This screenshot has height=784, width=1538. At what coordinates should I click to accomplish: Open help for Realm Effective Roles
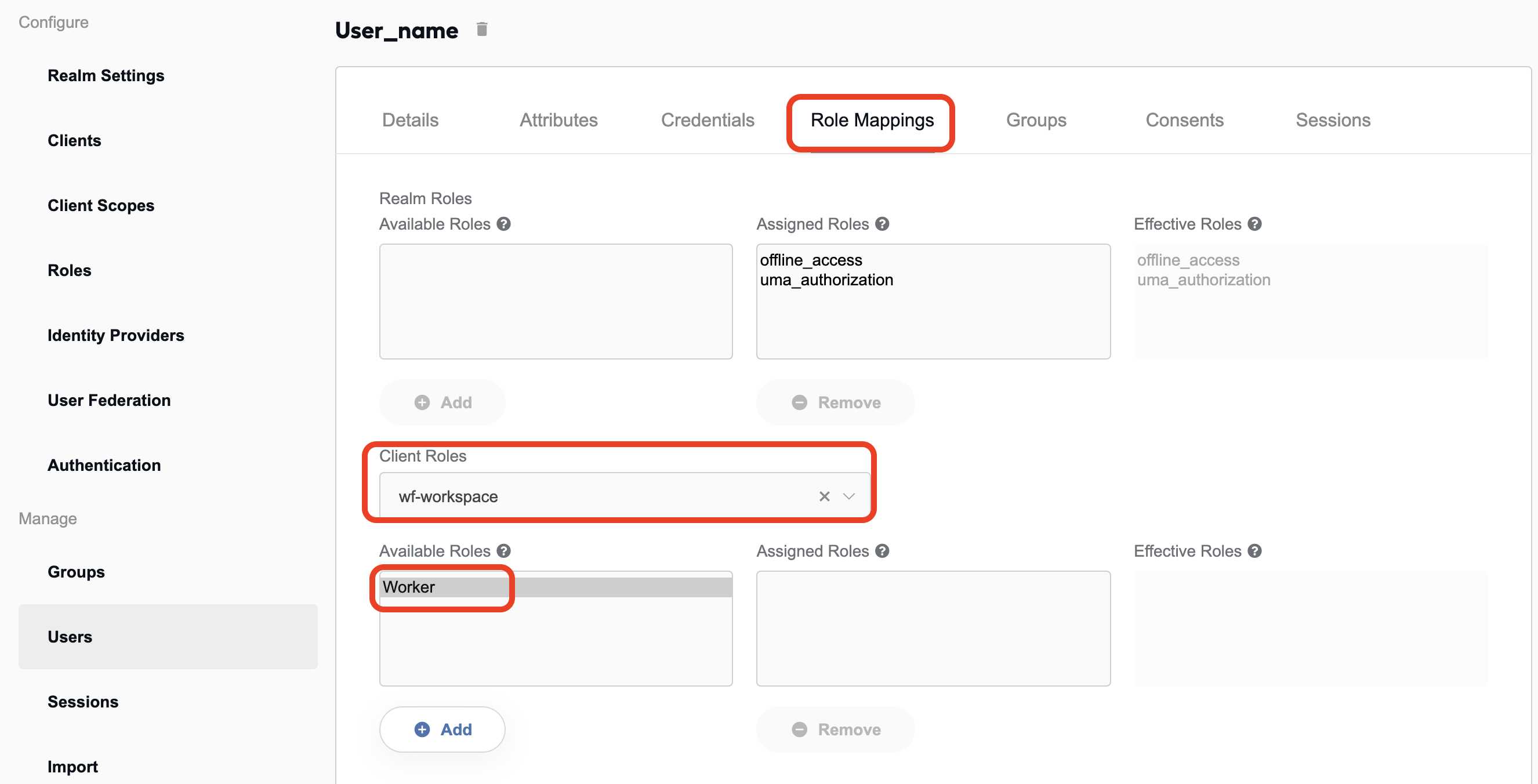point(1254,224)
